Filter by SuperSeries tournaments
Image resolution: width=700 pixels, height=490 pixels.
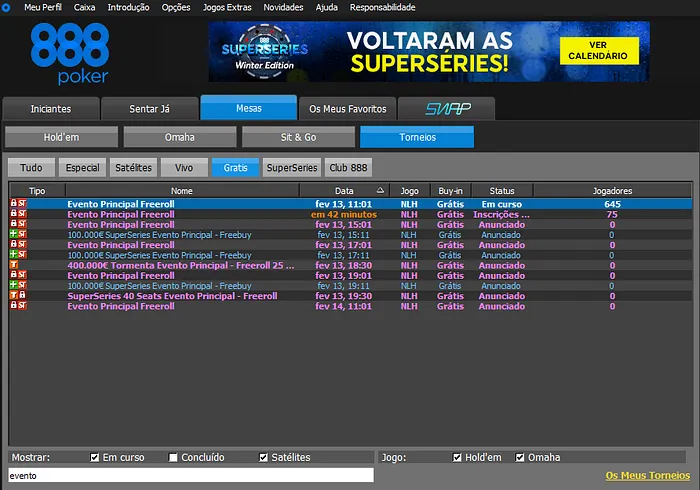coord(292,168)
